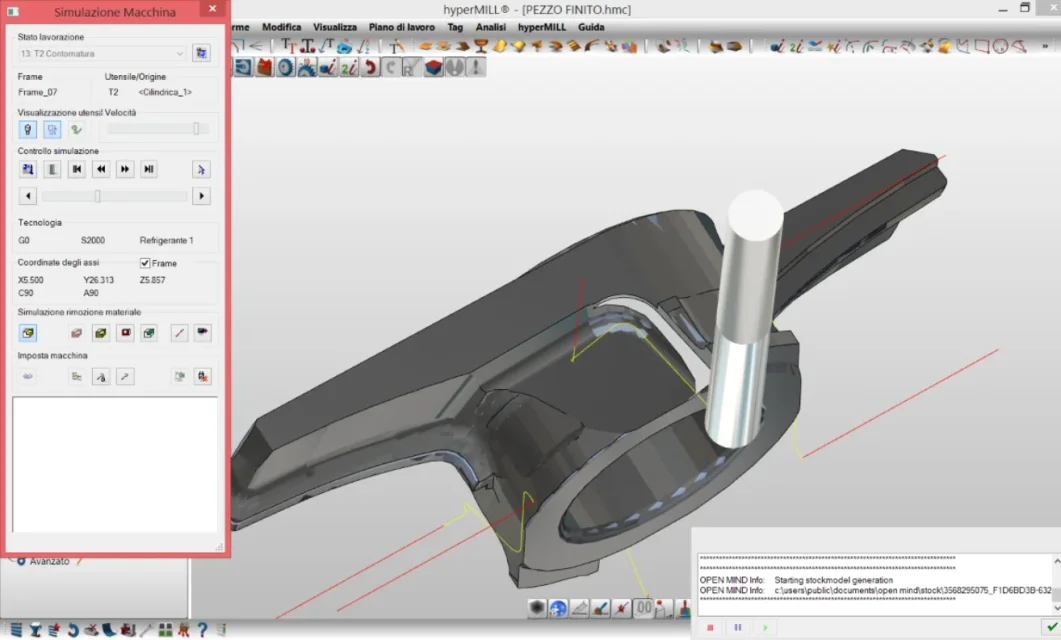Click the second Controllo simulazione icon
Viewport: 1061px width, 640px height.
(x=52, y=169)
